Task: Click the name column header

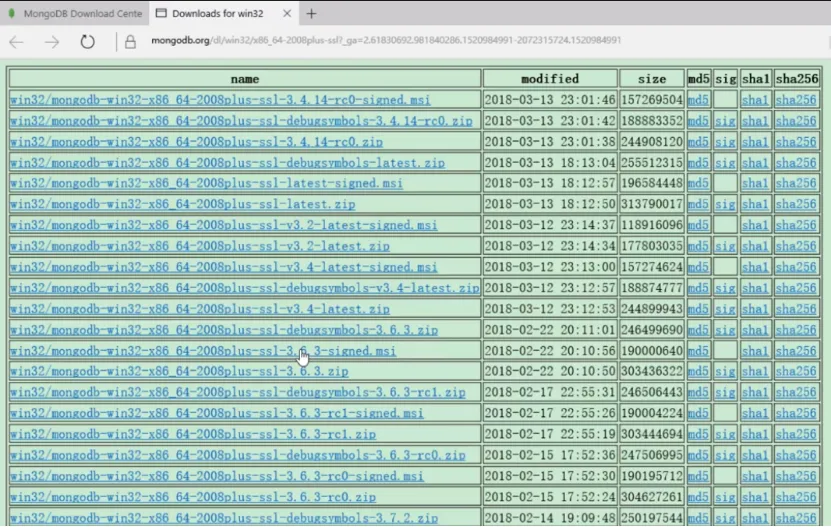Action: [x=245, y=78]
